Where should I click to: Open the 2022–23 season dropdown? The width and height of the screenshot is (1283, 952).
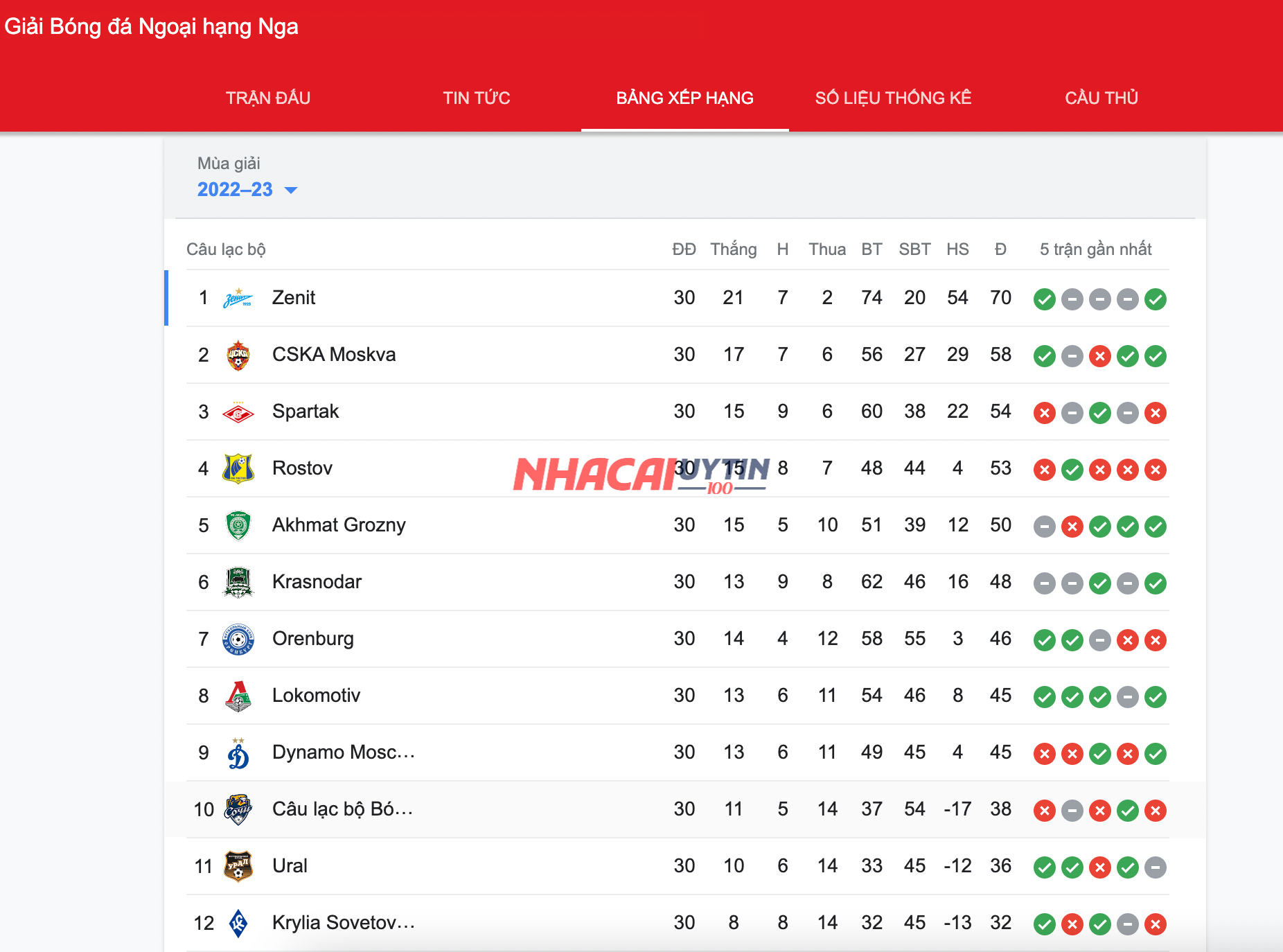(x=247, y=190)
